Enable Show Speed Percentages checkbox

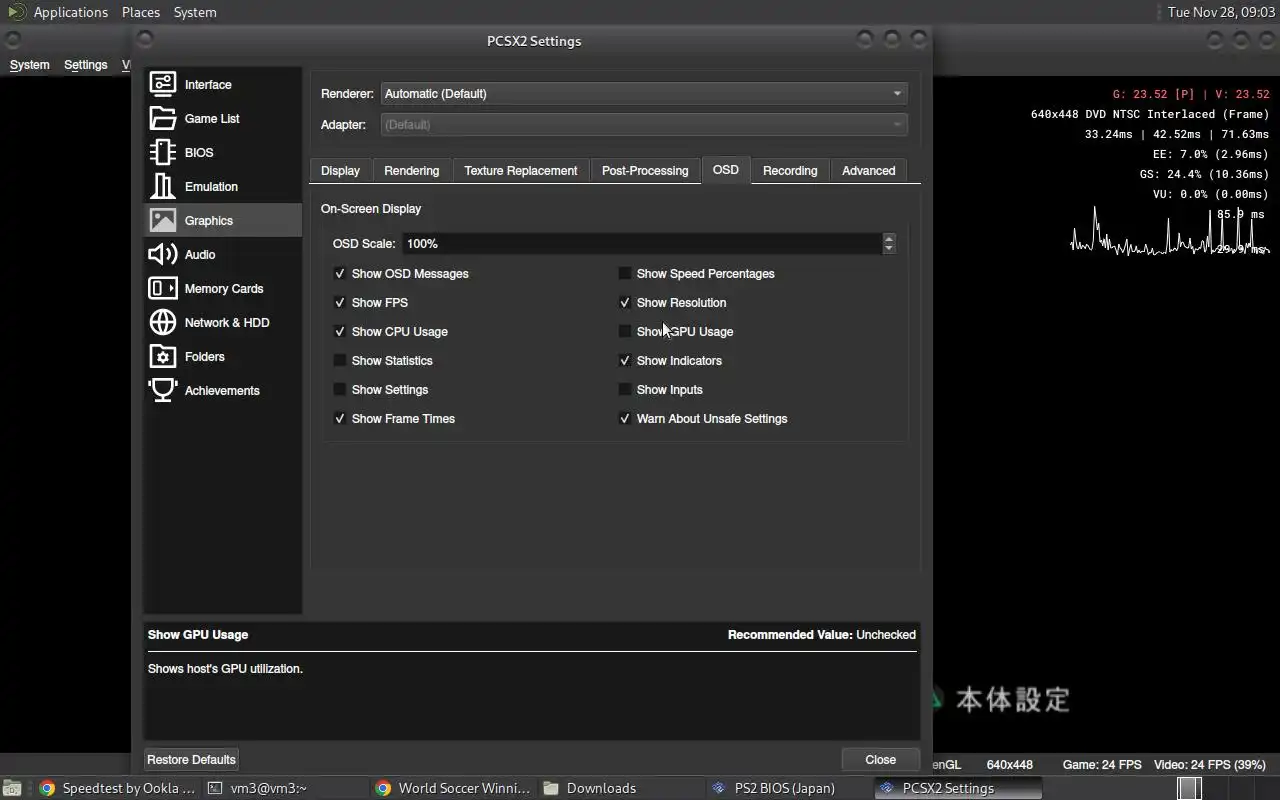pos(625,273)
